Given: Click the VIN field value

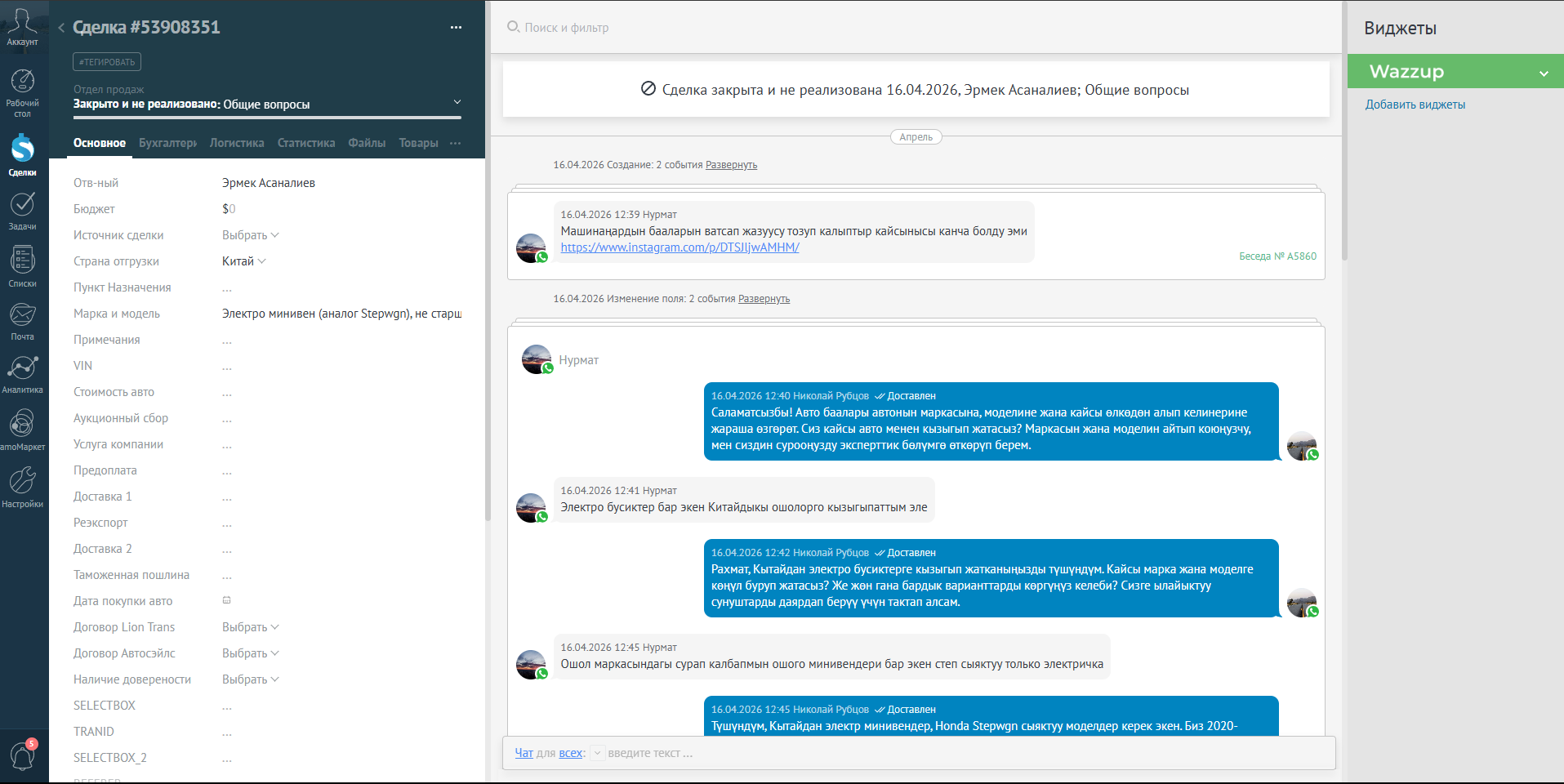Looking at the screenshot, I should tap(227, 366).
